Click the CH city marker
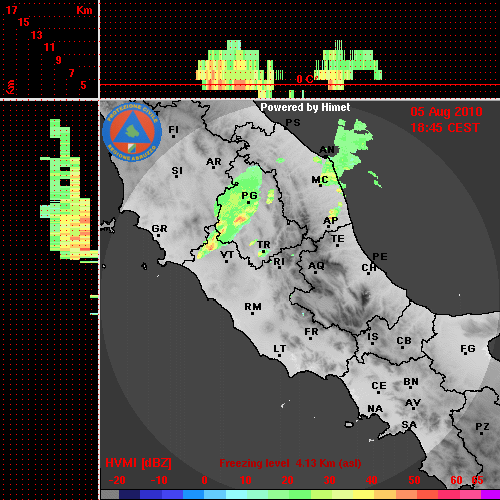 pyautogui.click(x=368, y=274)
